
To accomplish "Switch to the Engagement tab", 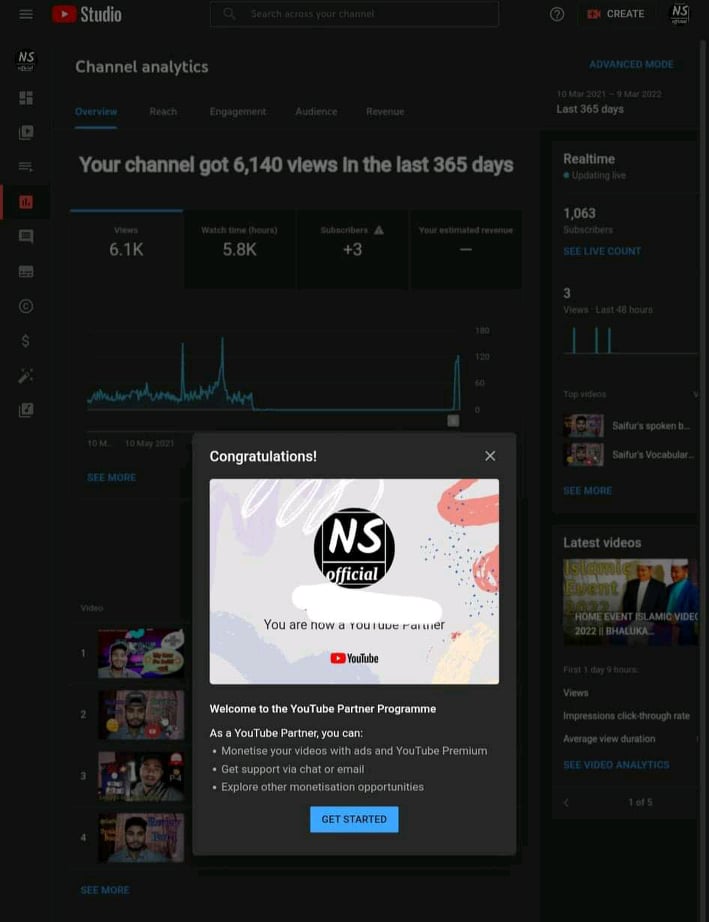I will click(x=238, y=112).
